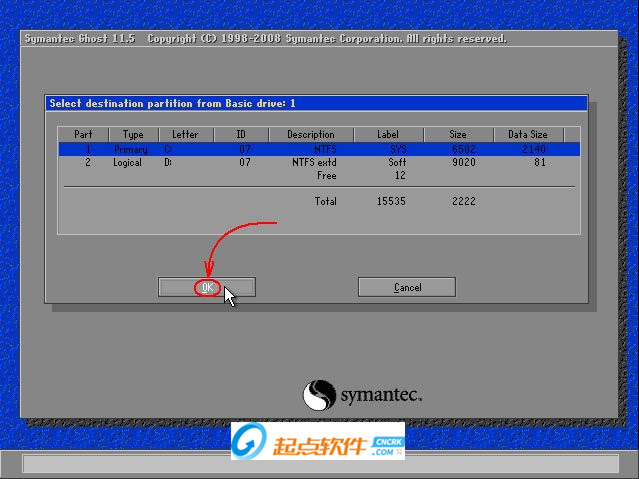The image size is (639, 479).
Task: Click the Total 15535 value
Action: tap(391, 201)
